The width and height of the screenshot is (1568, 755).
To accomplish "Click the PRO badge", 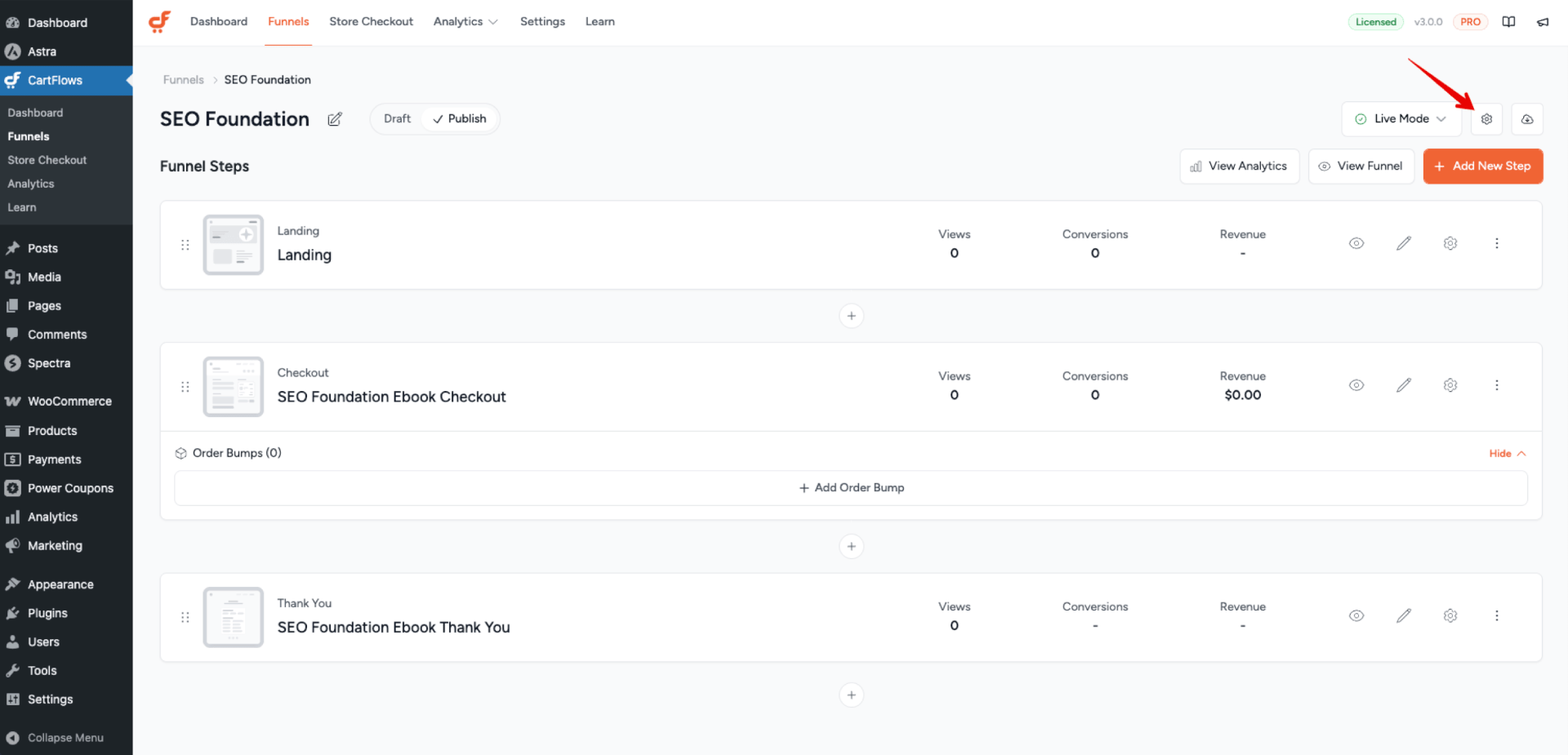I will [1470, 22].
